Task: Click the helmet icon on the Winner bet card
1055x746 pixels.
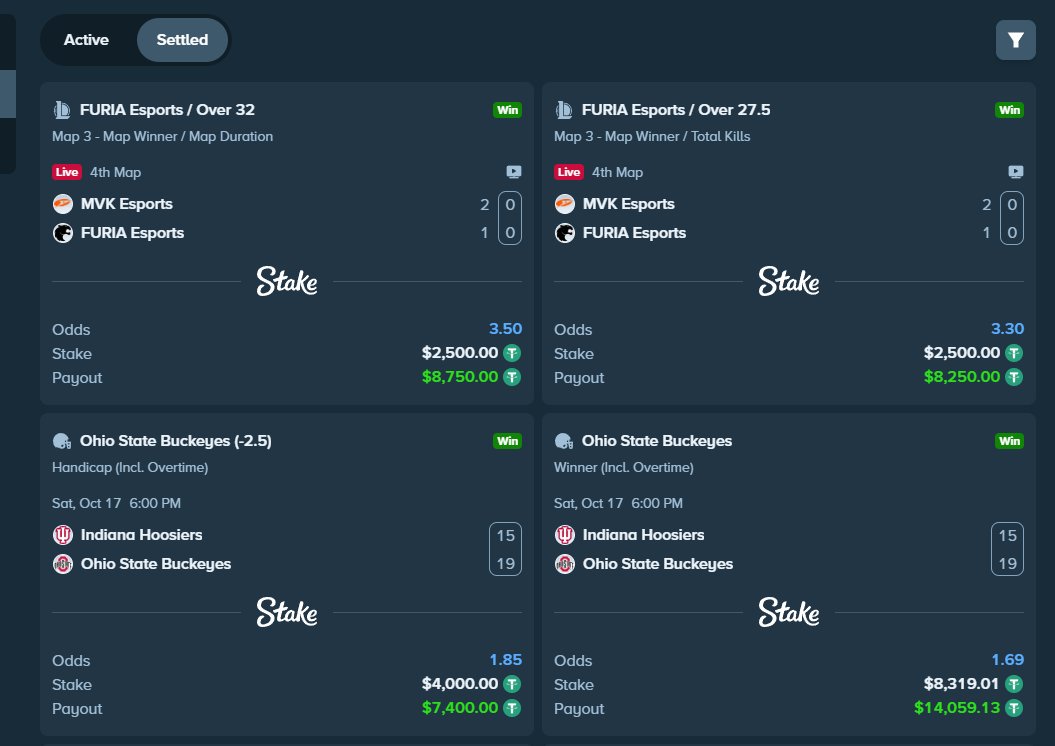Action: (564, 441)
